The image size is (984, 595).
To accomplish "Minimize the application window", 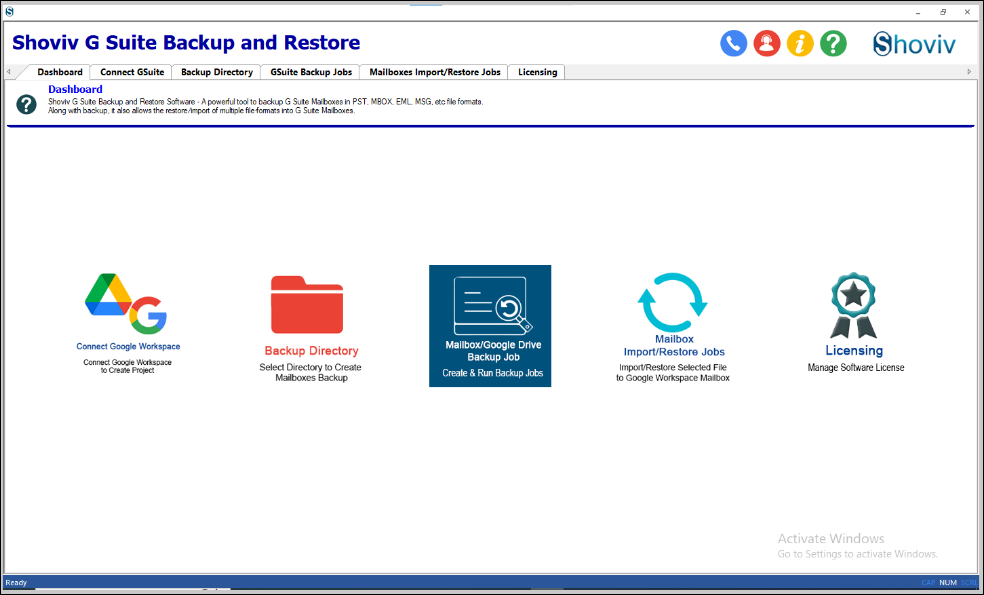I will point(919,12).
